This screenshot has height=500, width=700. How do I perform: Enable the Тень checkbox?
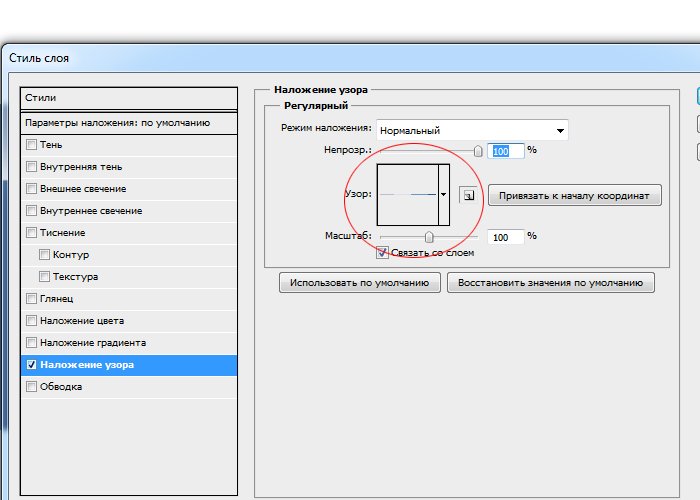pos(31,145)
